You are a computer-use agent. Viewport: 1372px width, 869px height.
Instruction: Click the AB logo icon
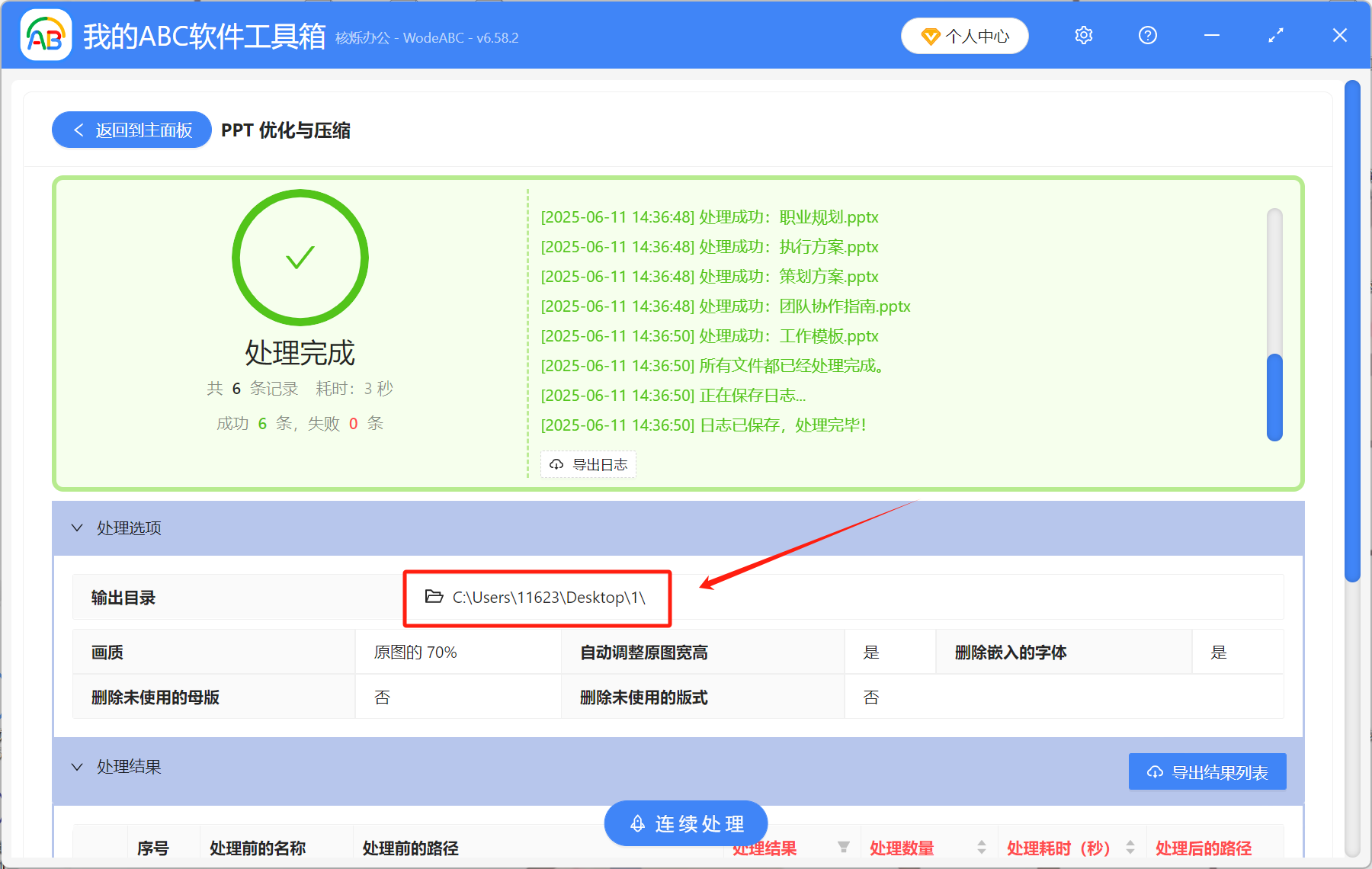(46, 35)
